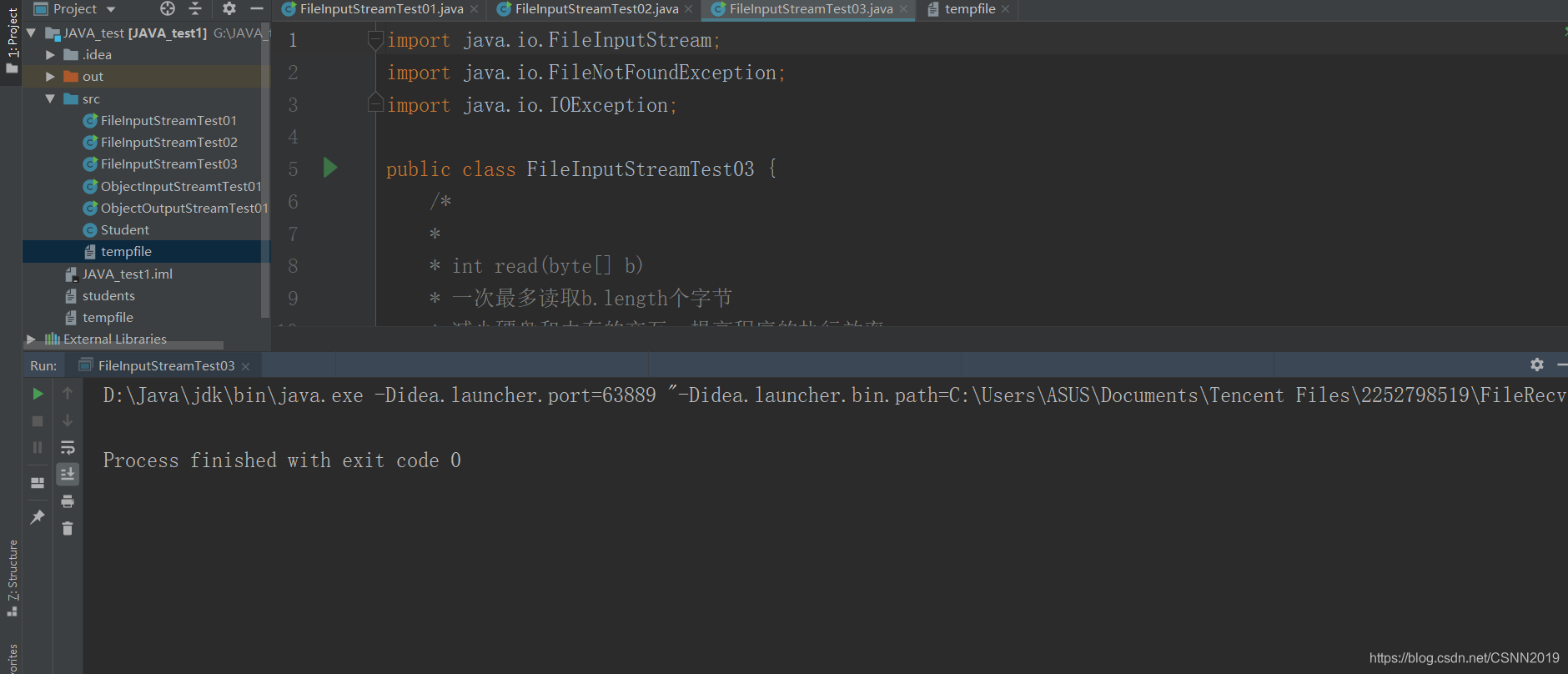Click the restore layout icon in Run panel
This screenshot has height=674, width=1568.
38,483
